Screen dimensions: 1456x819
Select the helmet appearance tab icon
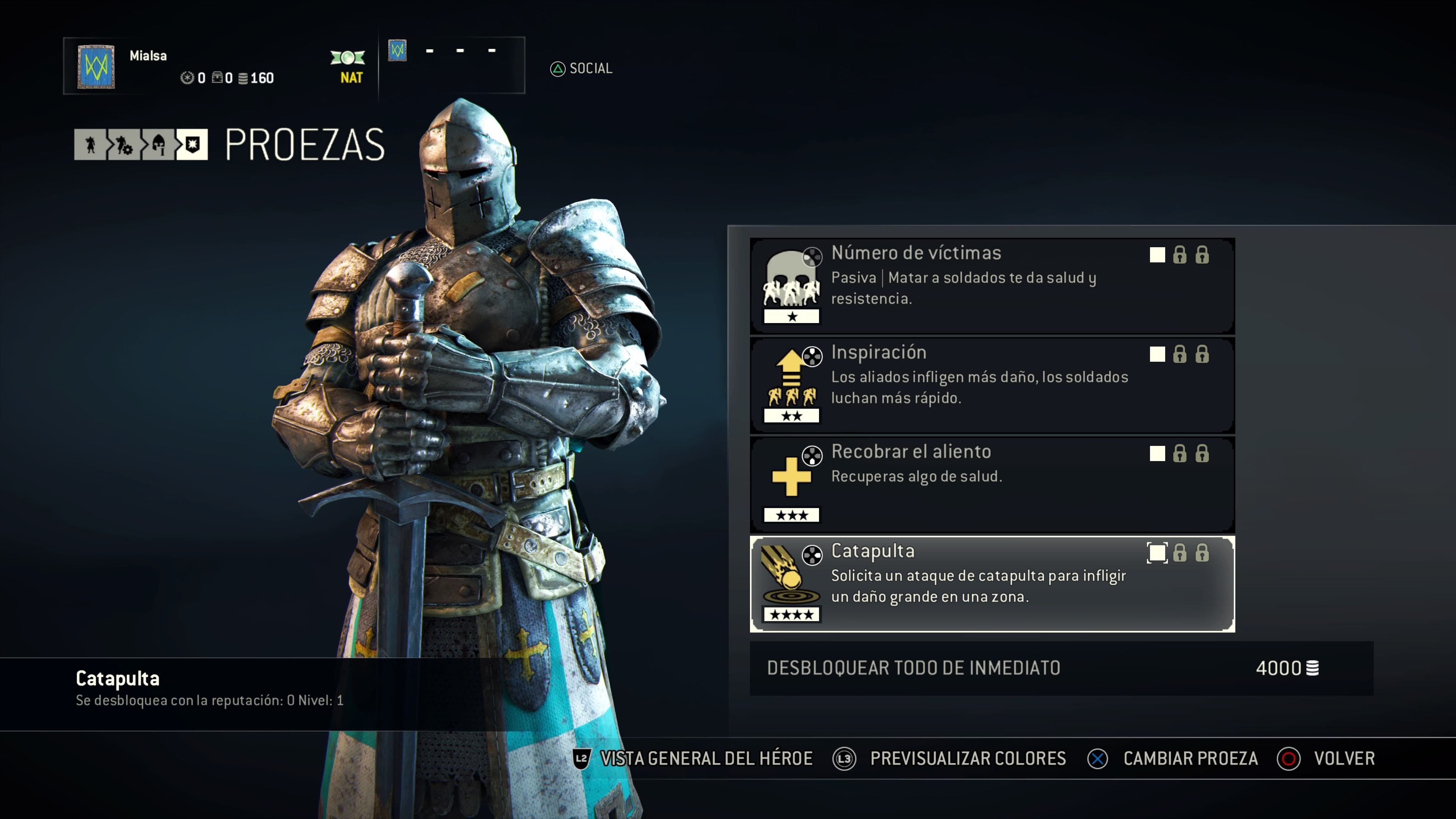(158, 145)
